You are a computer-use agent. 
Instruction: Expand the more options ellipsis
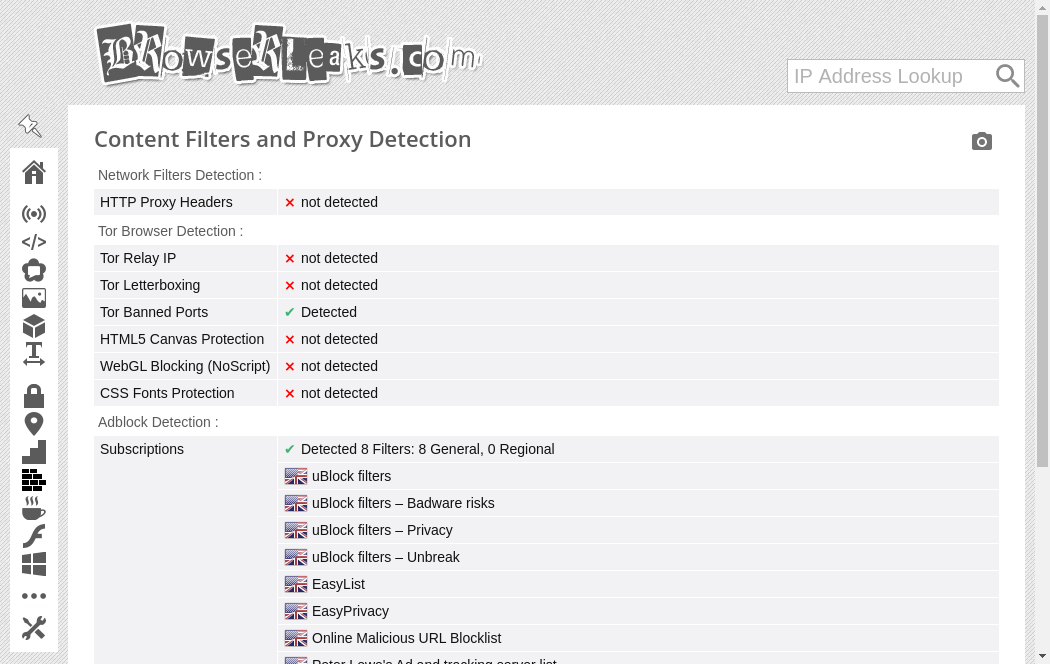tap(34, 596)
